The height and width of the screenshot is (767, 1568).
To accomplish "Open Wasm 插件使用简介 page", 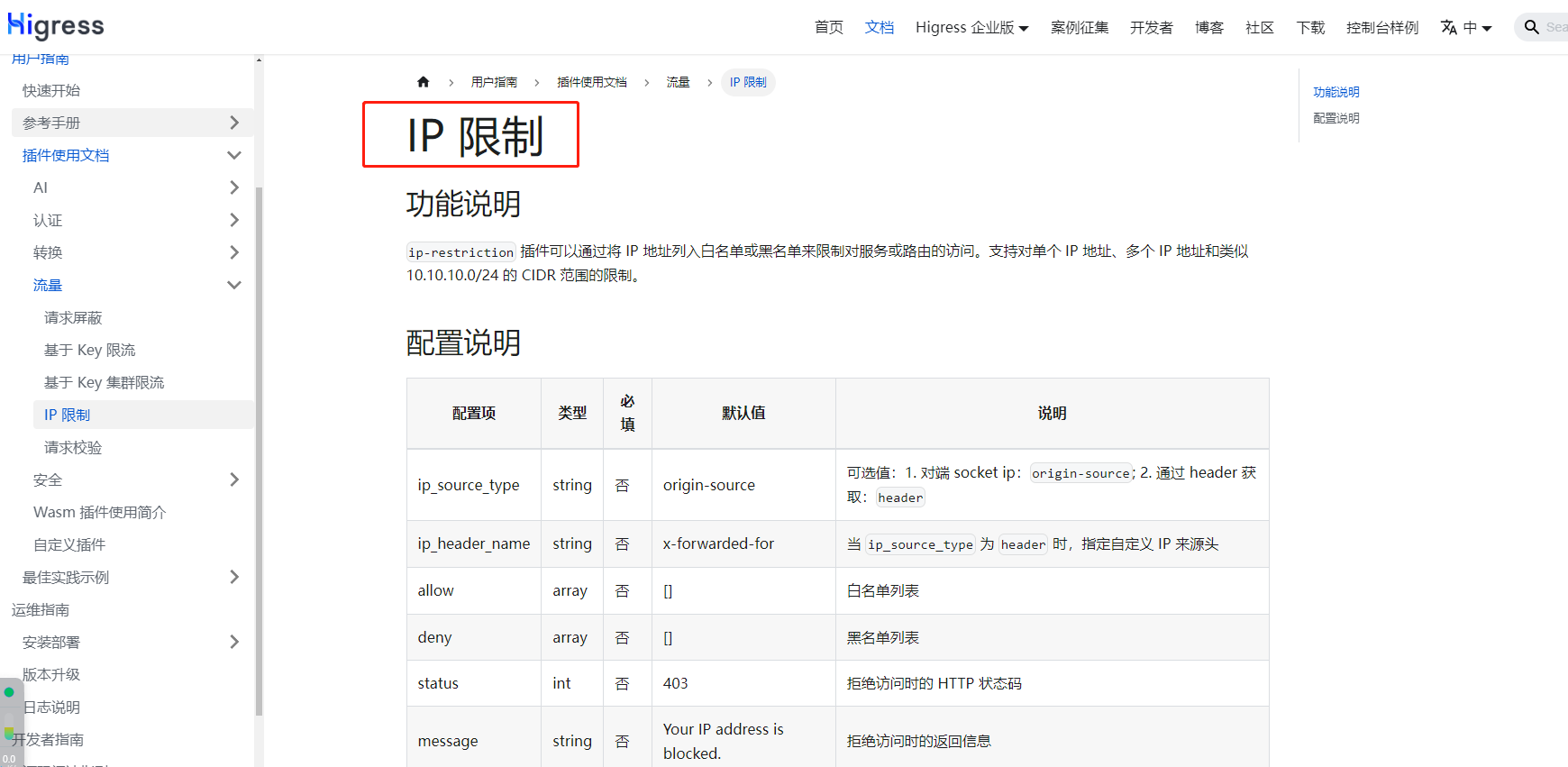I will [99, 512].
